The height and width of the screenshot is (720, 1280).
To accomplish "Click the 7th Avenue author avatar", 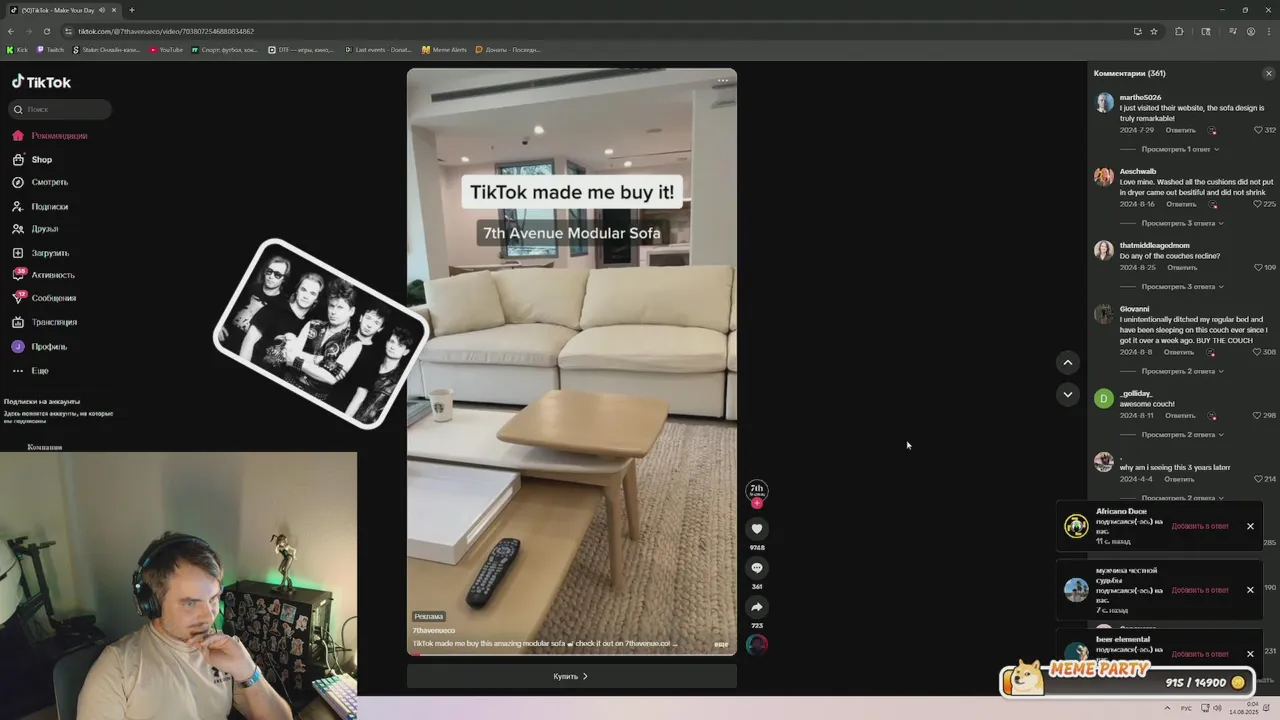I will (757, 490).
